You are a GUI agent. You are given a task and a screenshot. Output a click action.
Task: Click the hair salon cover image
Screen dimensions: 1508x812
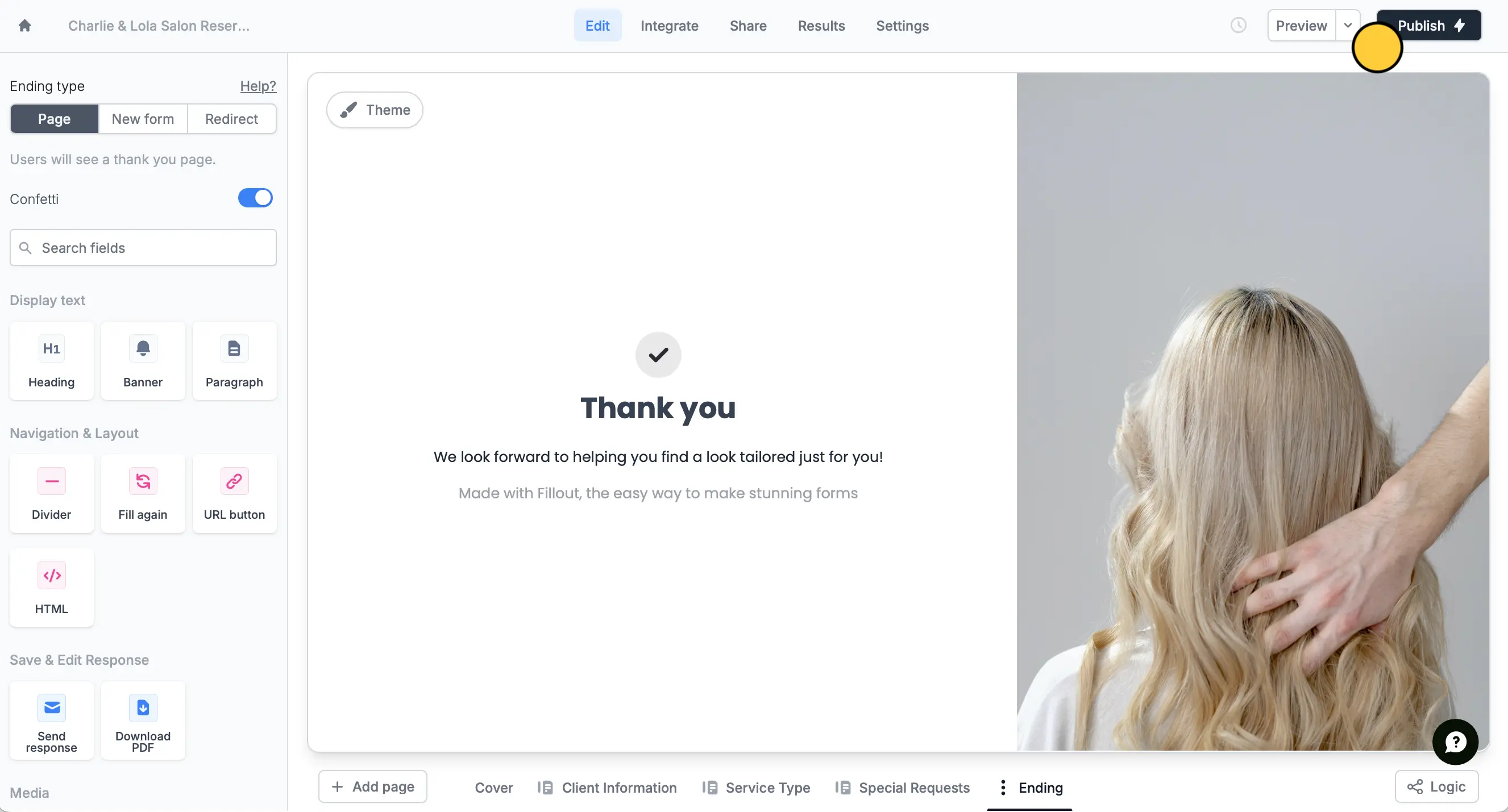(1253, 412)
